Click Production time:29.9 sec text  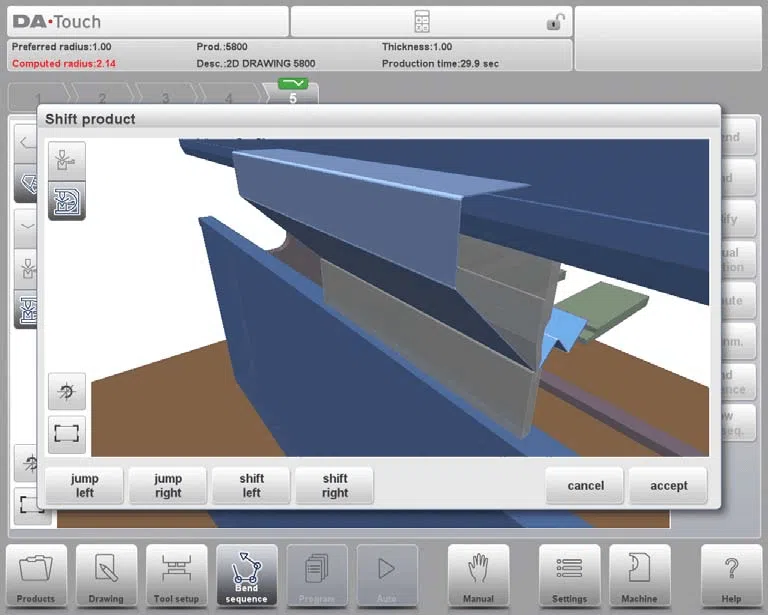(440, 64)
